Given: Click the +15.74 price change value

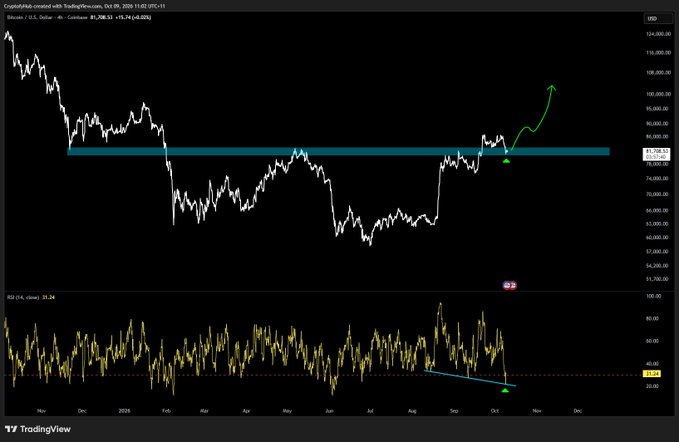Looking at the screenshot, I should [x=123, y=17].
